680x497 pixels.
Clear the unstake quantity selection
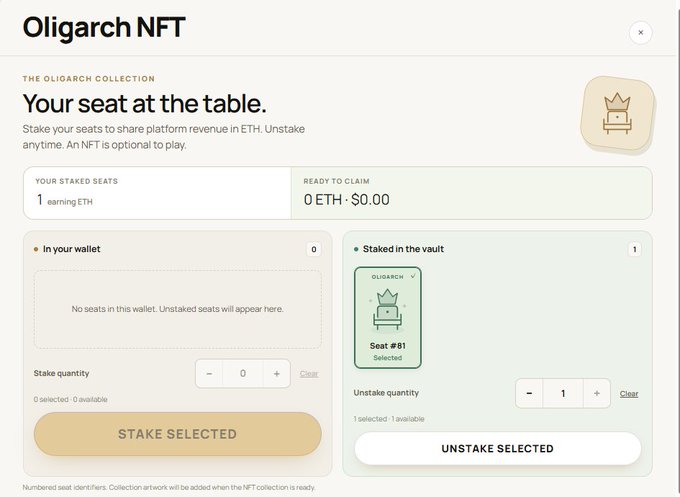tap(629, 394)
